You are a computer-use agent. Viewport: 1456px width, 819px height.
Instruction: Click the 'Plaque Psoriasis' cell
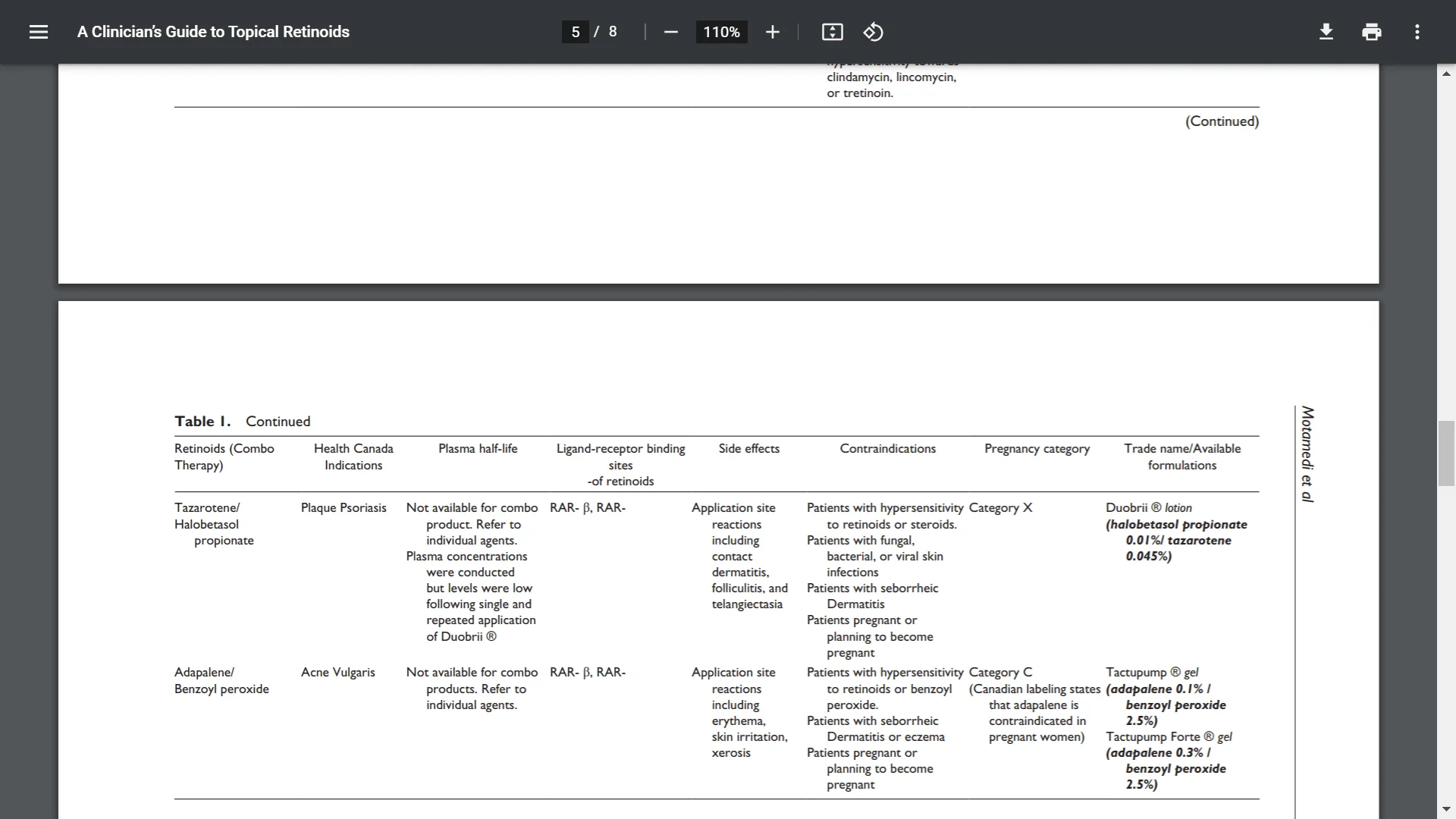tap(344, 508)
